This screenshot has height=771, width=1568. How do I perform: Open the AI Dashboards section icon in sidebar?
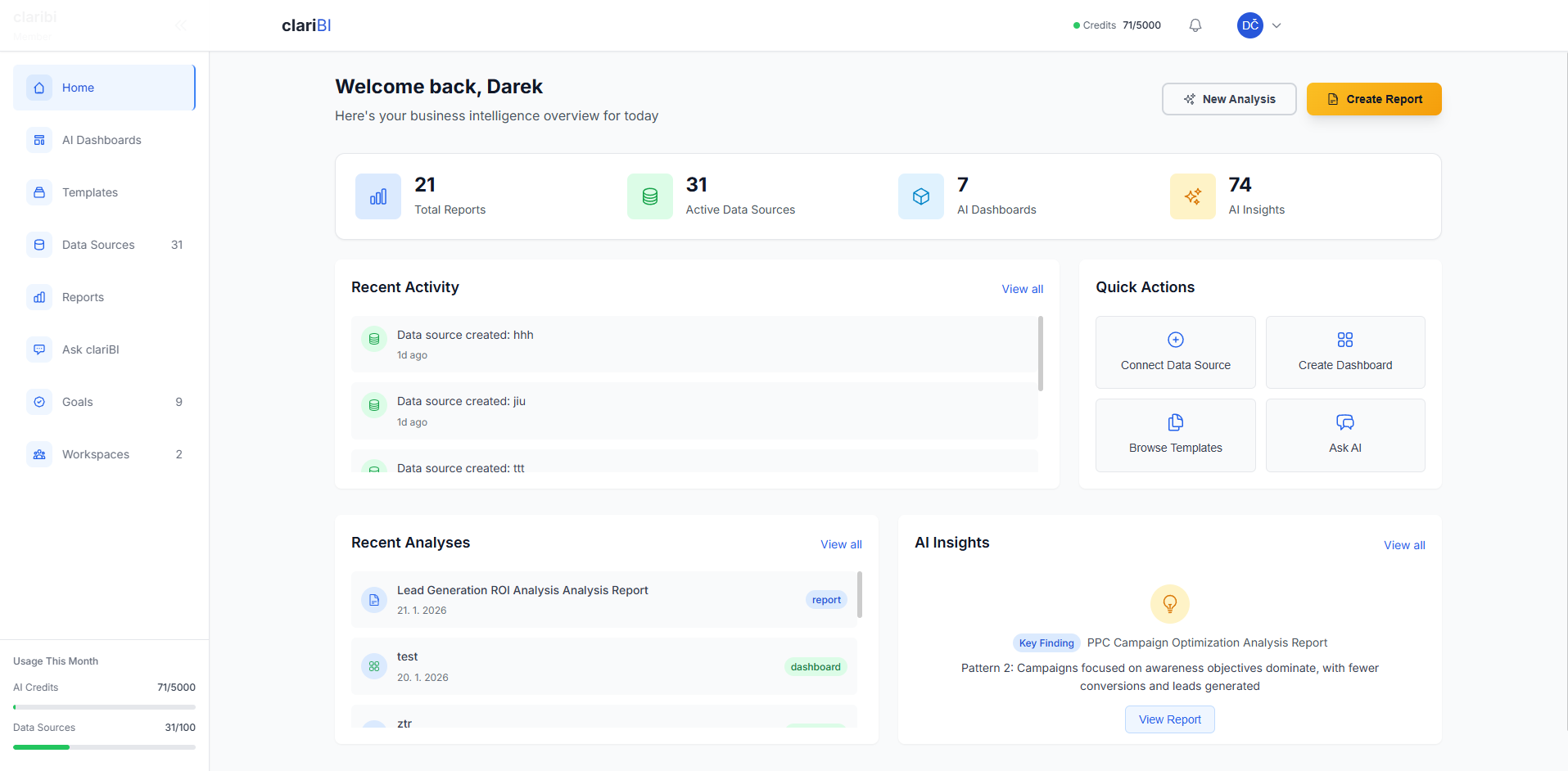coord(38,140)
